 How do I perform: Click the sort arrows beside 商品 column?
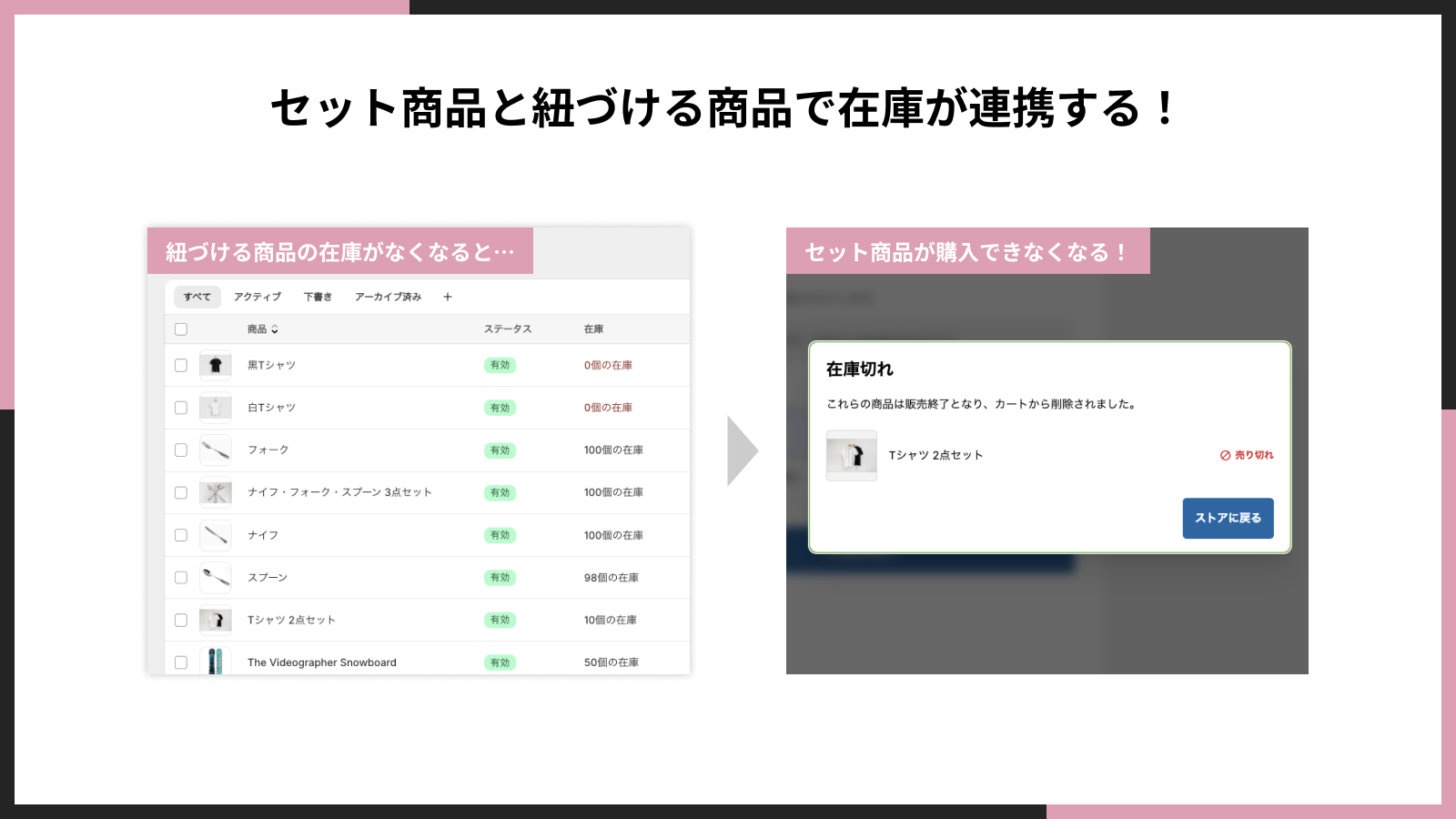tap(275, 329)
